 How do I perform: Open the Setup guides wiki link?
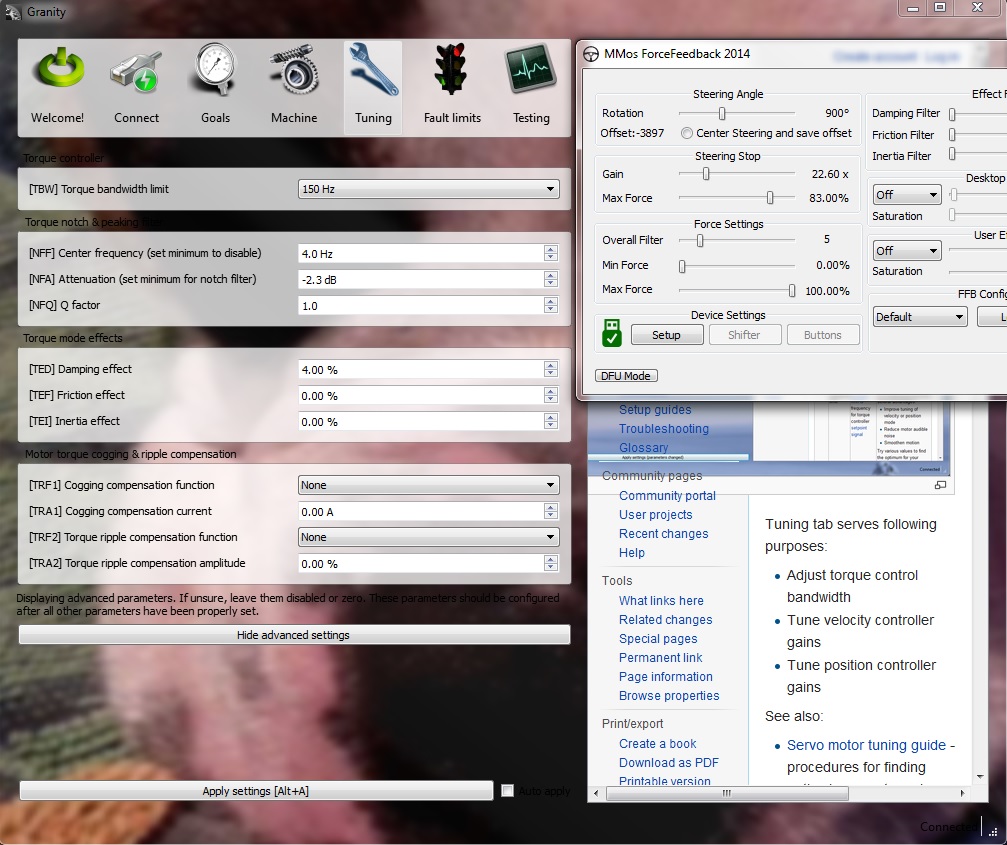655,410
